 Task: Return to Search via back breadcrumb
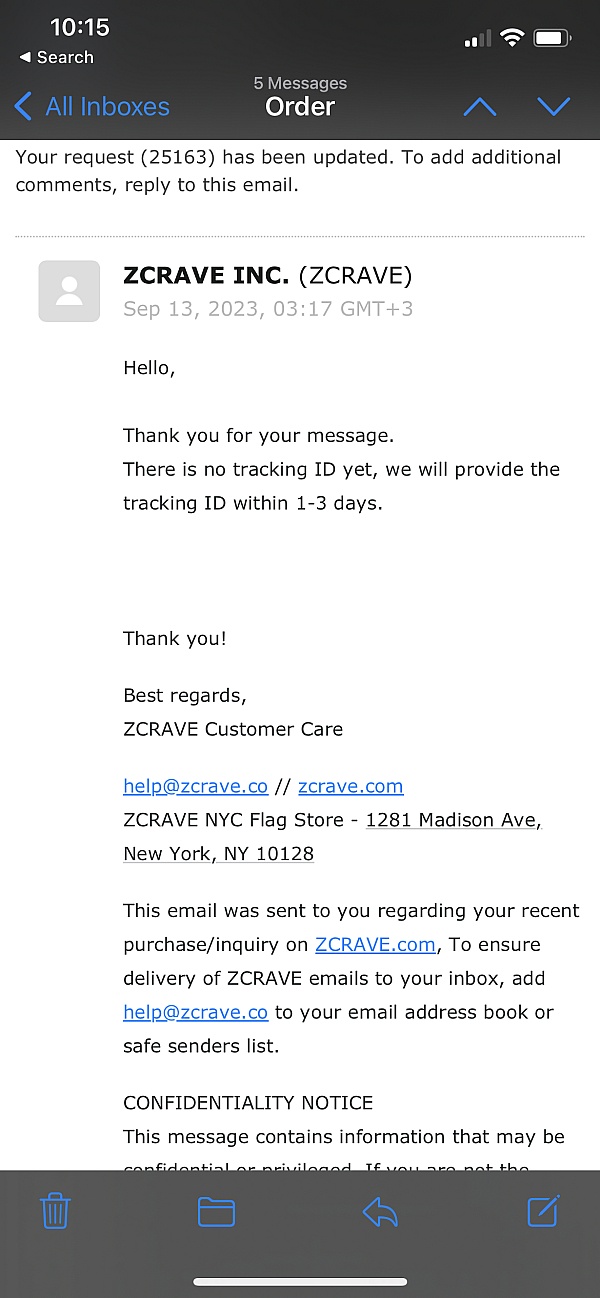[57, 58]
